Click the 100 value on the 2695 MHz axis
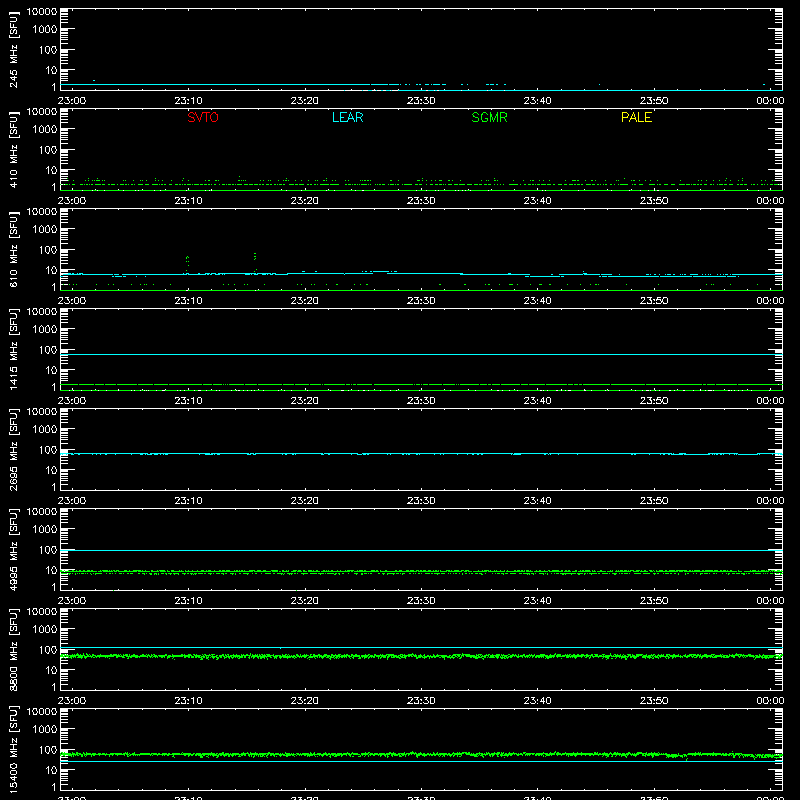Screen dimensions: 800x800 [48, 450]
